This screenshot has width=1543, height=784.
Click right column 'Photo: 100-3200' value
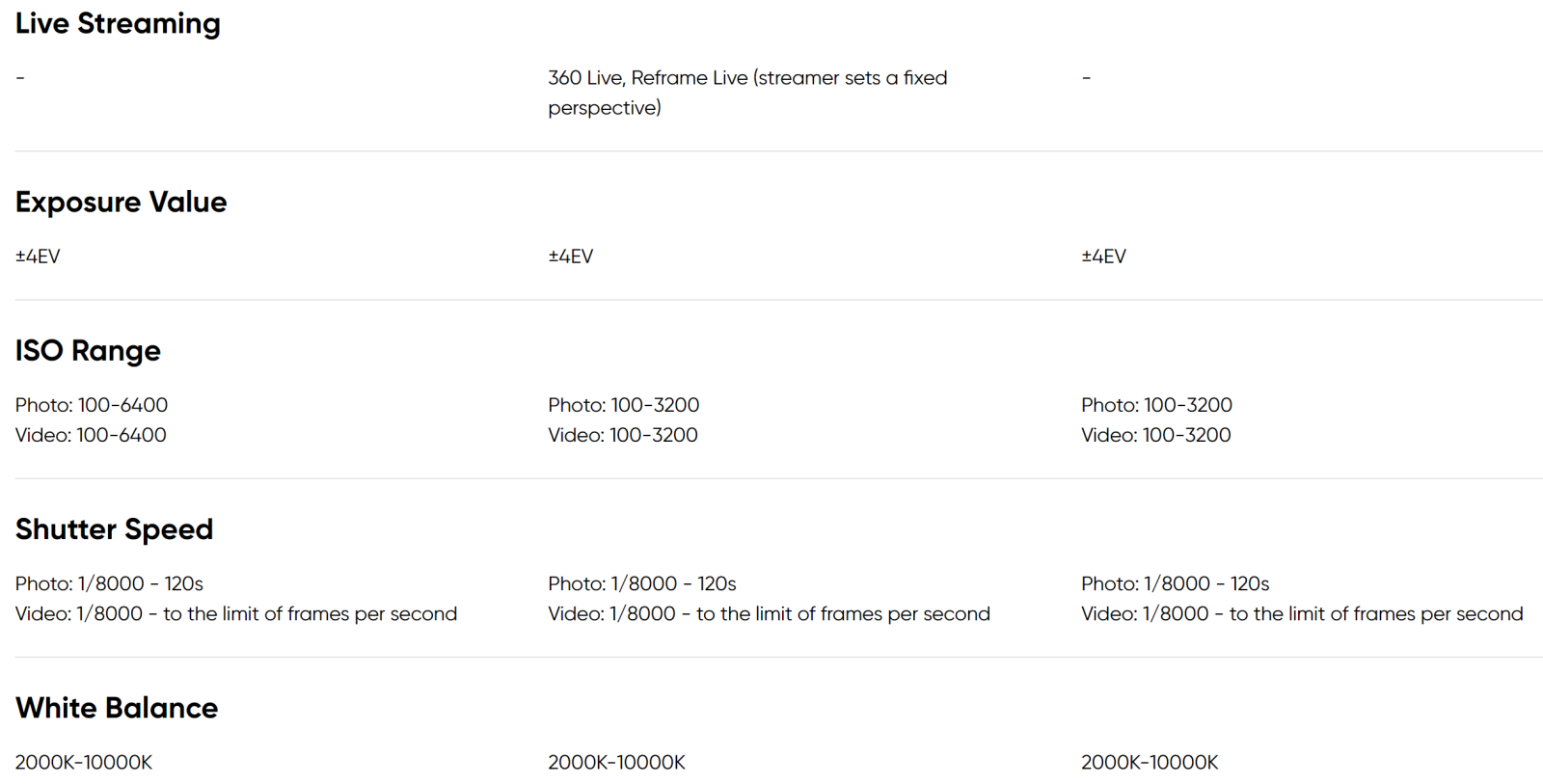click(x=1156, y=405)
